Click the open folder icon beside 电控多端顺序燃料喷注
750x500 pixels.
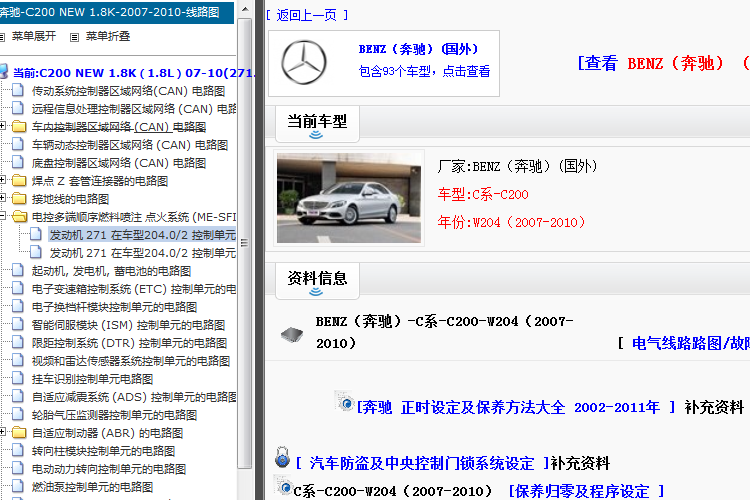coord(19,216)
